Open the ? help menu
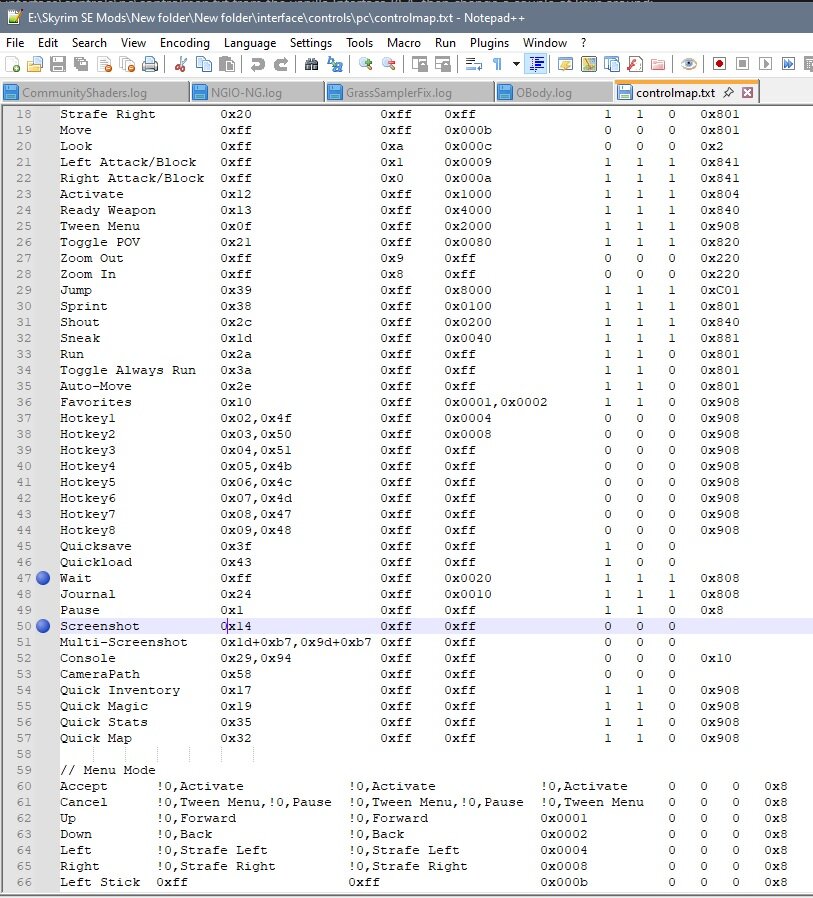 pos(583,43)
